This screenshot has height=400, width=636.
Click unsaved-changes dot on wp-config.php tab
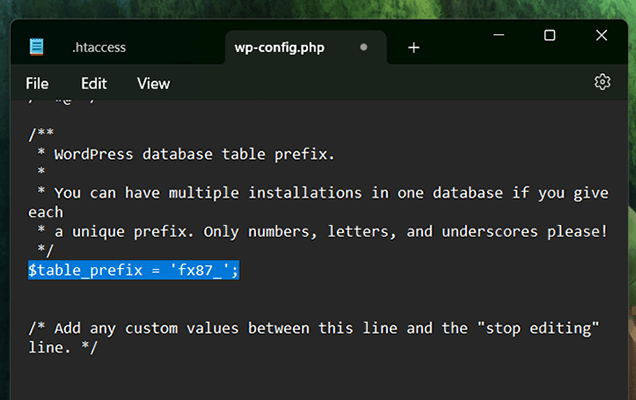[363, 47]
